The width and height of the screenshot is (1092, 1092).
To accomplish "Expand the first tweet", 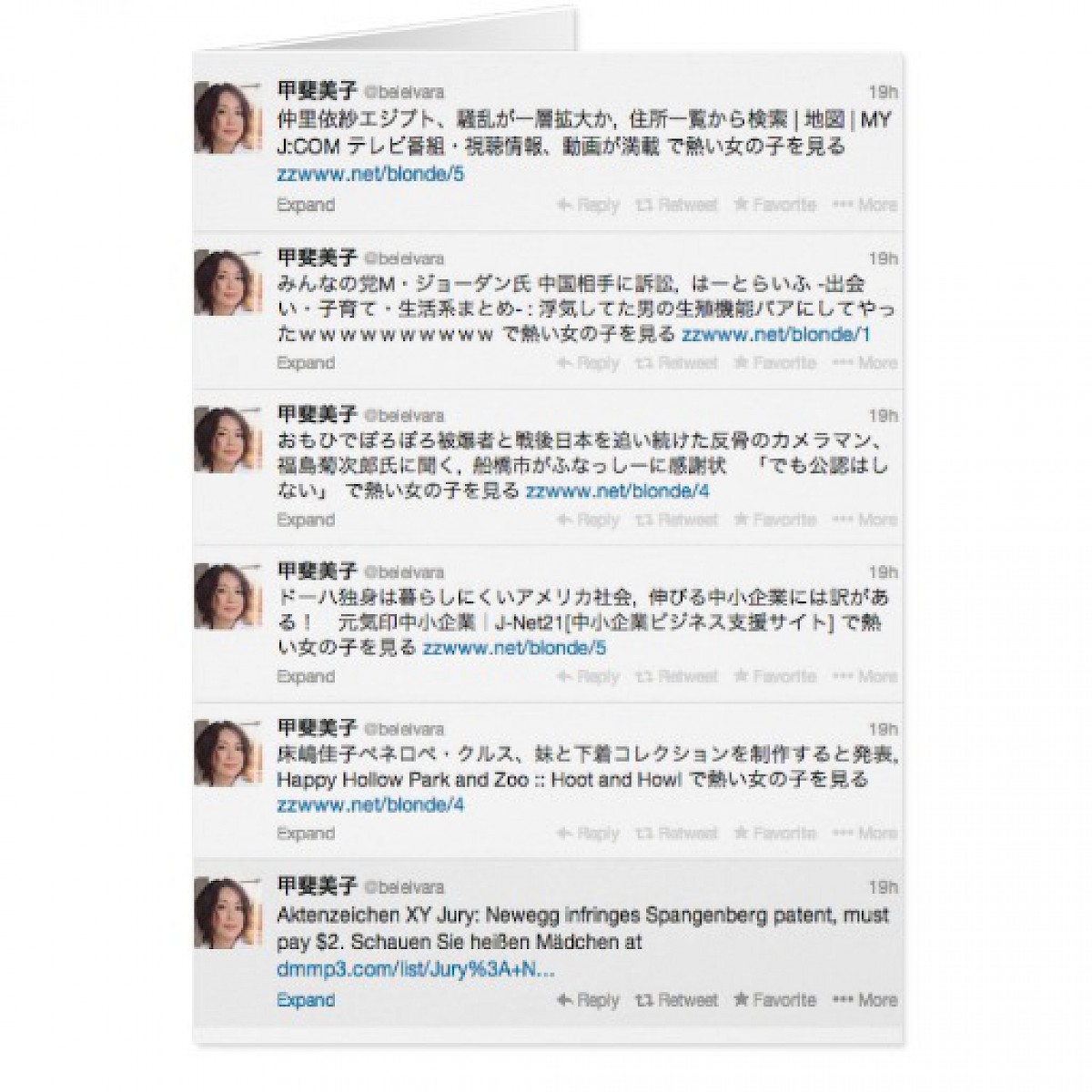I will coord(306,206).
